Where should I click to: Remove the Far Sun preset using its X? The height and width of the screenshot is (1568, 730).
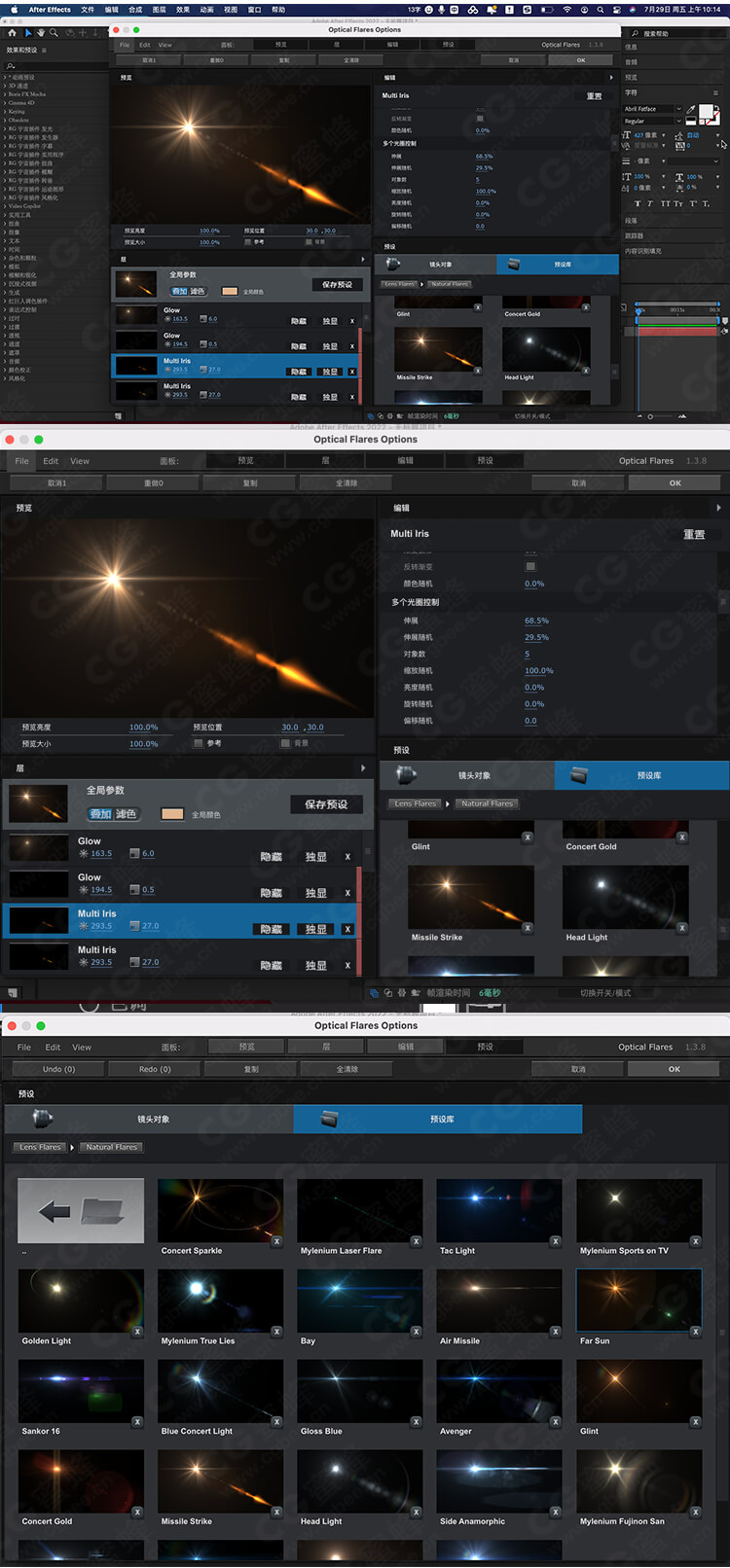click(695, 1332)
